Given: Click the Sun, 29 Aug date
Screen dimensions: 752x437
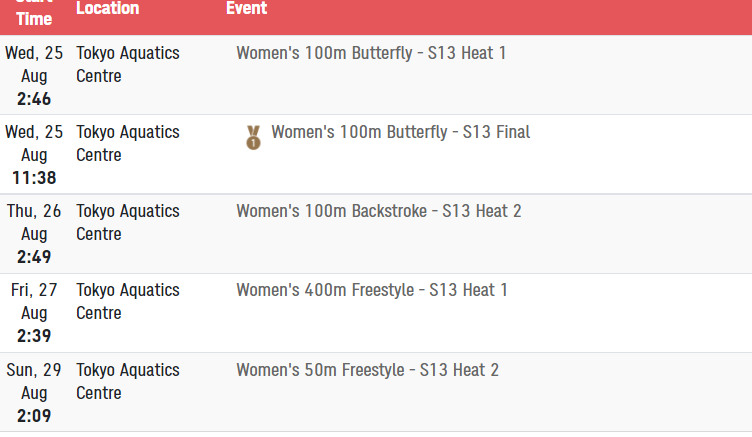Looking at the screenshot, I should click(34, 381).
